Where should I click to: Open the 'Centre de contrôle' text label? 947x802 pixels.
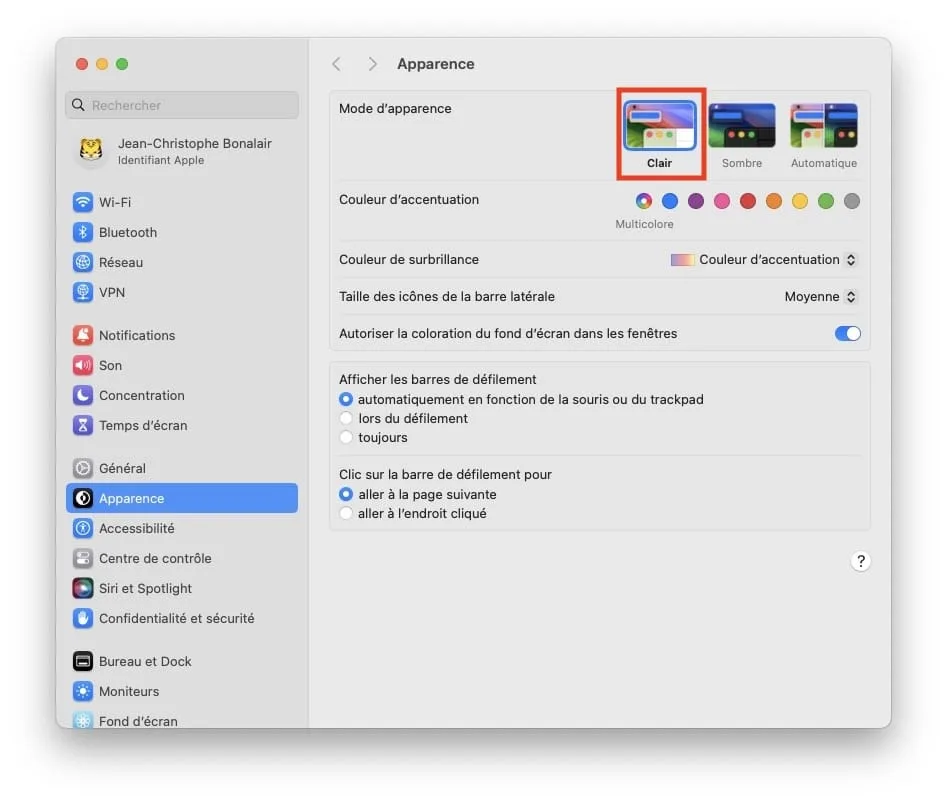tap(155, 559)
